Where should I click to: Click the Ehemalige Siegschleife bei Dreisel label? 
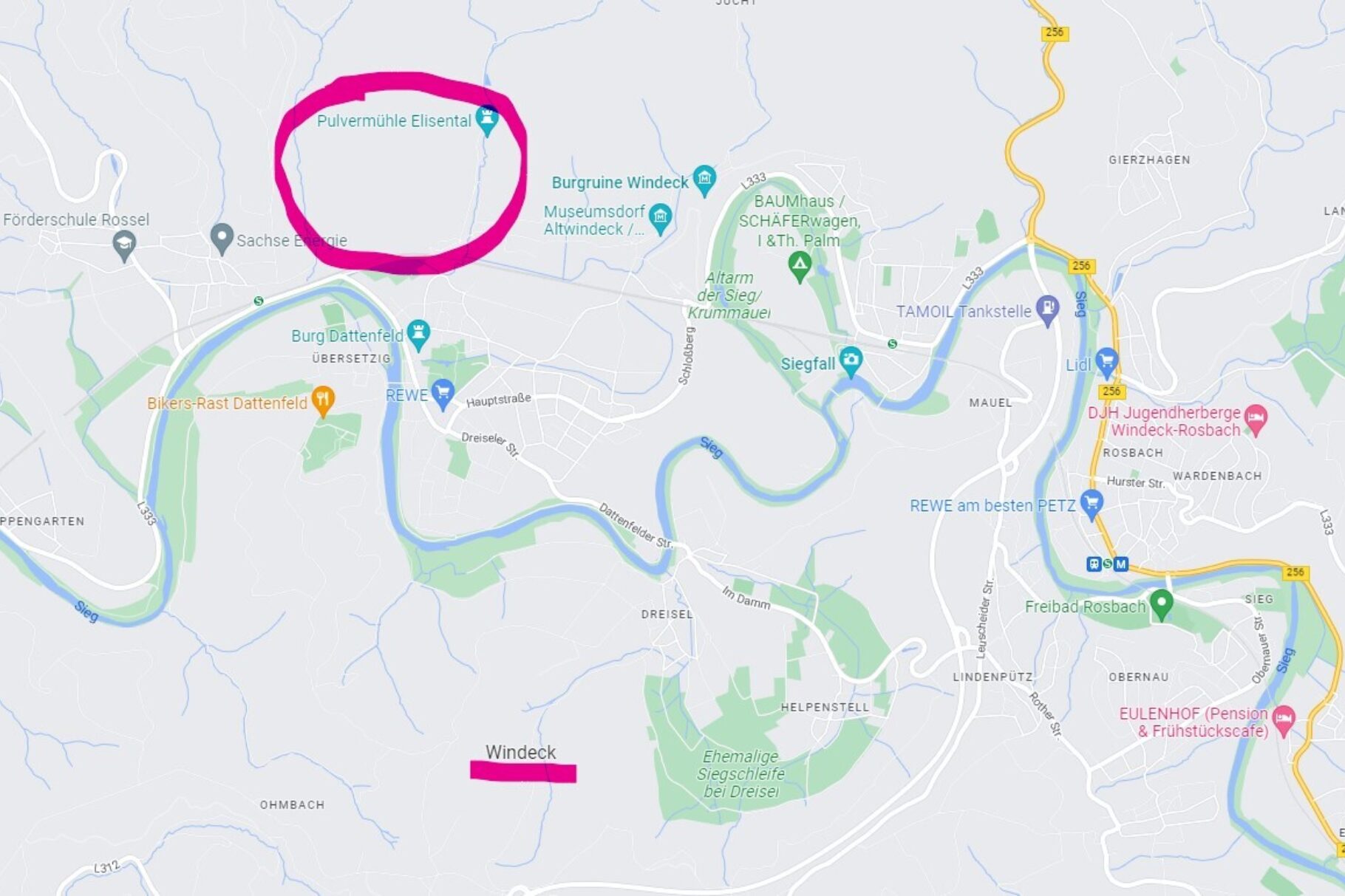point(740,773)
